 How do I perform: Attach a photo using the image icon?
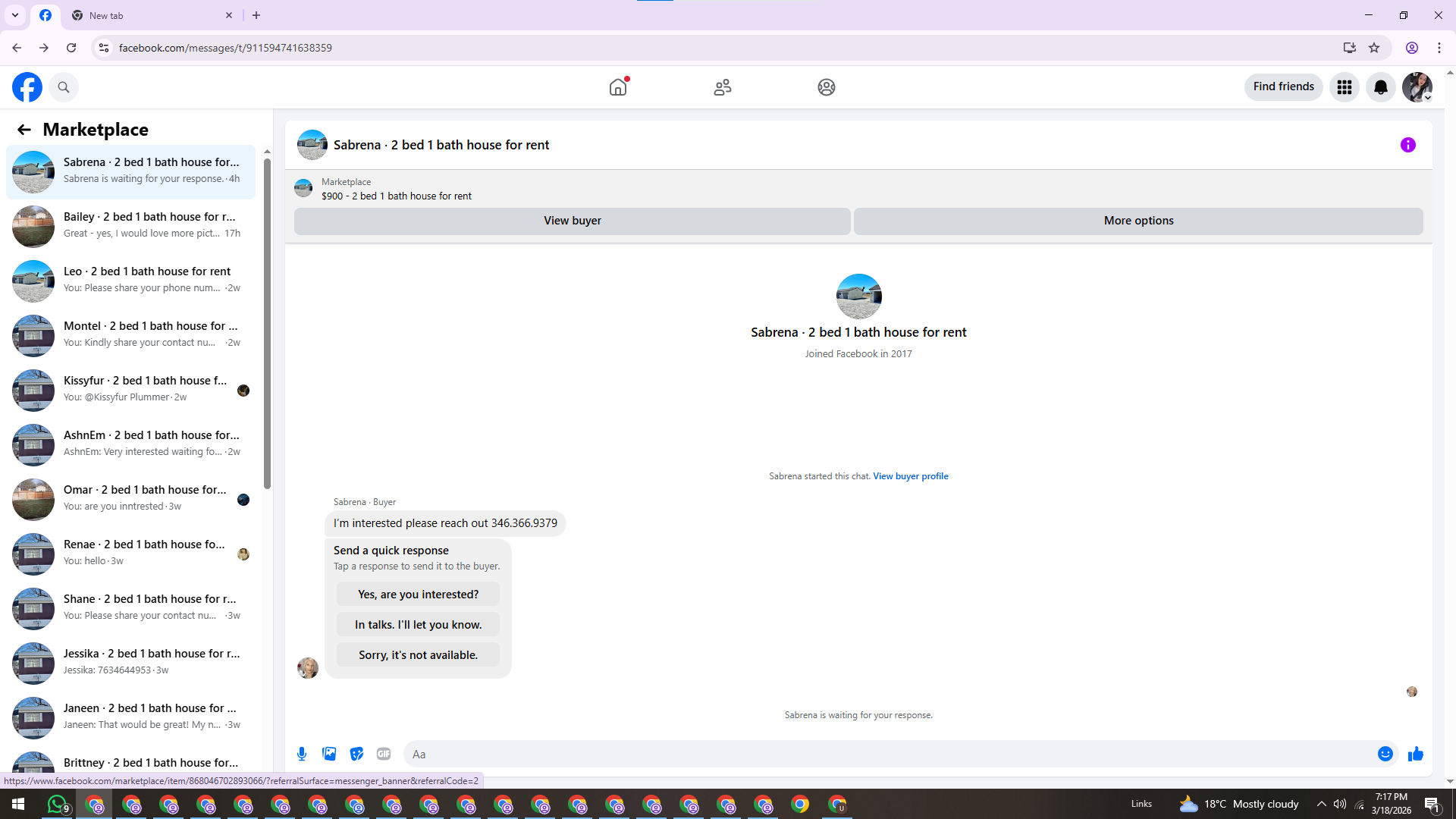coord(329,754)
